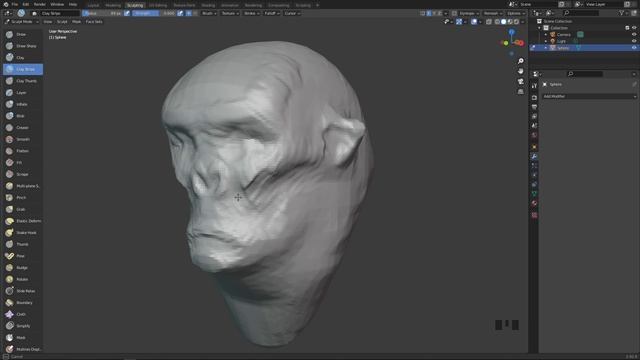Click the outliner search field
The height and width of the screenshot is (360, 640).
pos(581,13)
